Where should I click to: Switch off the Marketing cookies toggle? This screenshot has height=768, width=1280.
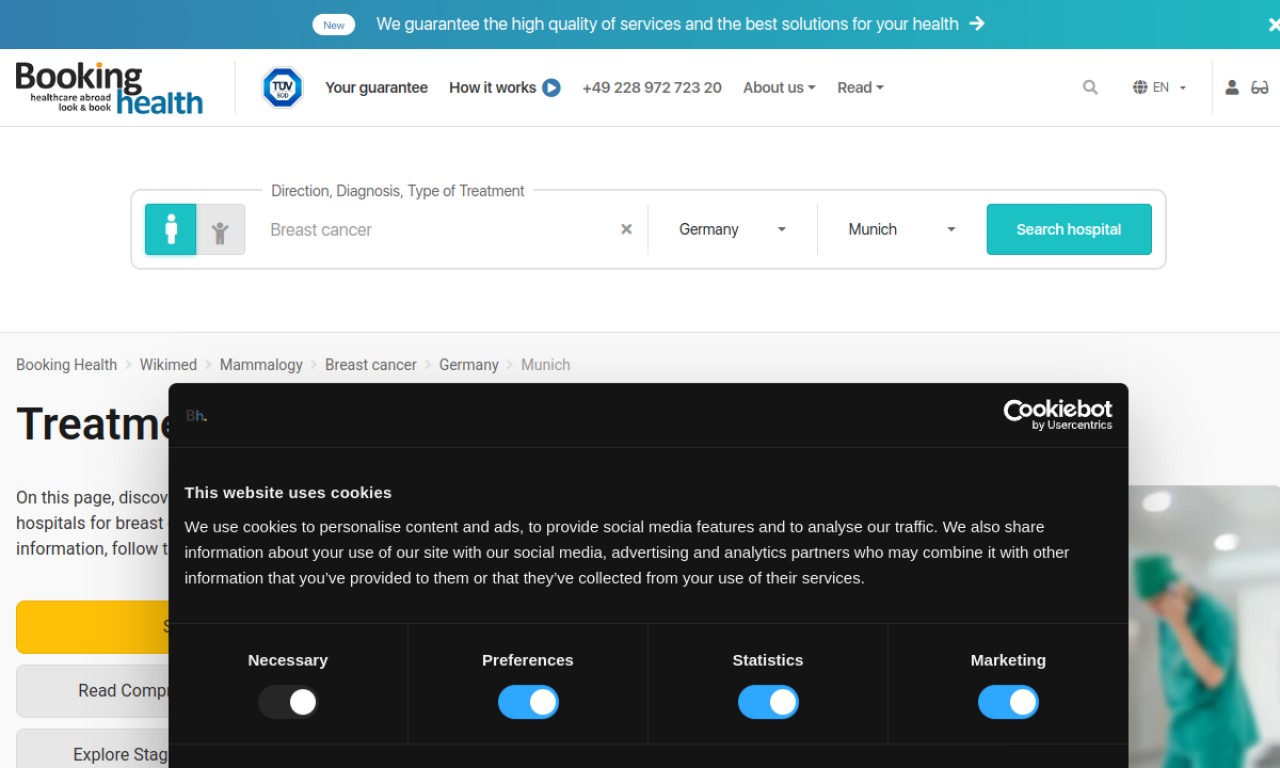[x=1008, y=702]
